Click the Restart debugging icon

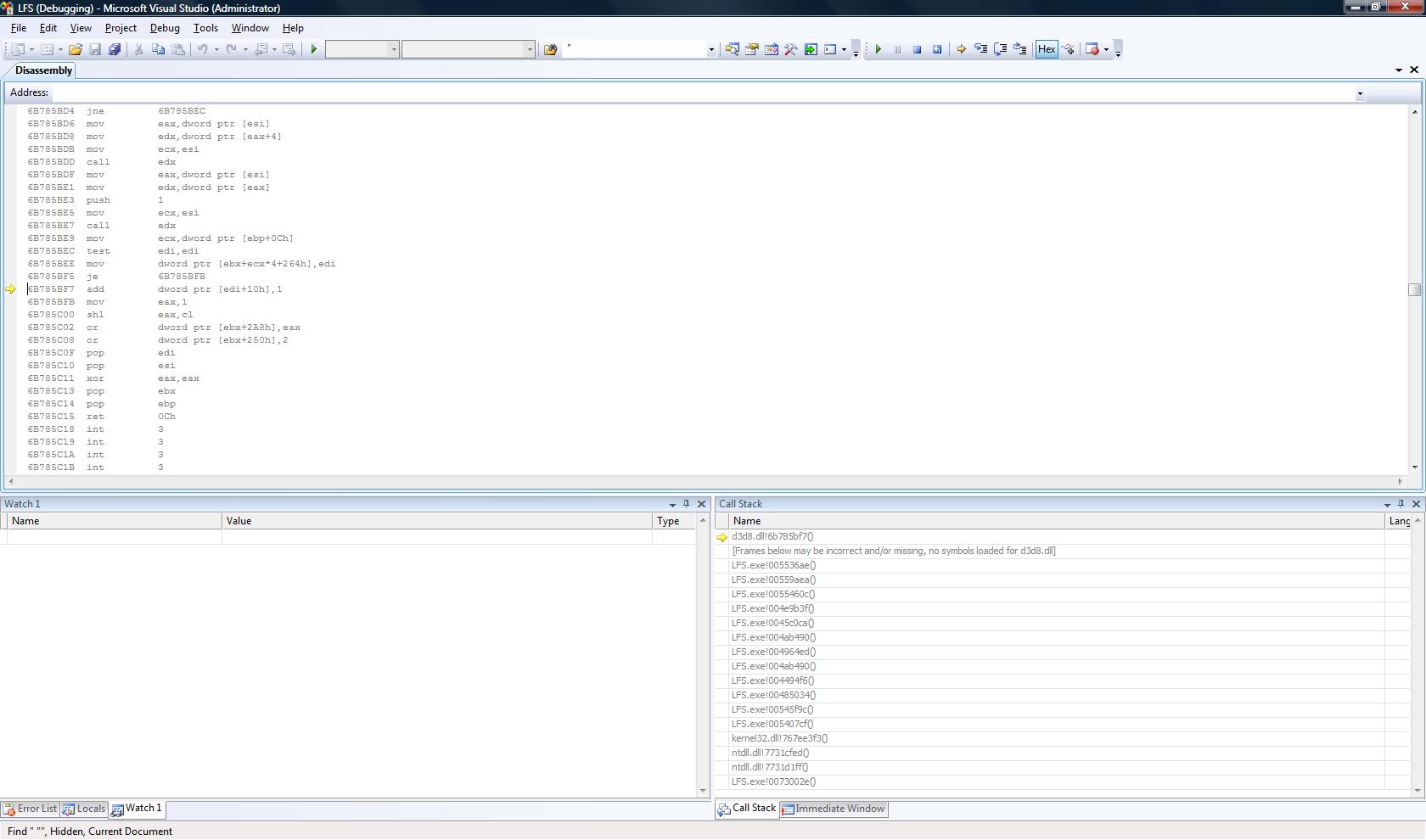pos(937,49)
